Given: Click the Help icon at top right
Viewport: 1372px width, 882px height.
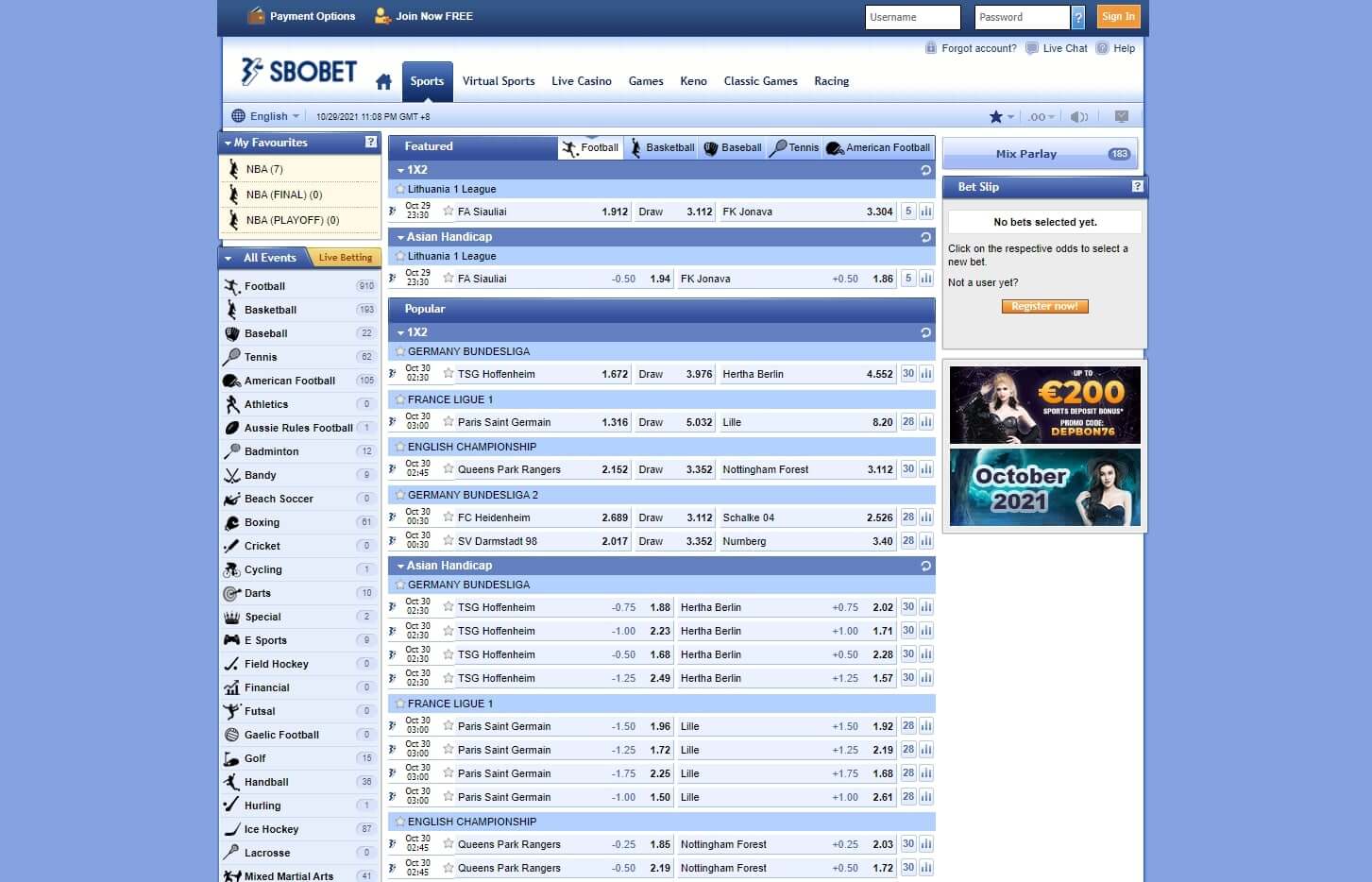Looking at the screenshot, I should 1101,48.
